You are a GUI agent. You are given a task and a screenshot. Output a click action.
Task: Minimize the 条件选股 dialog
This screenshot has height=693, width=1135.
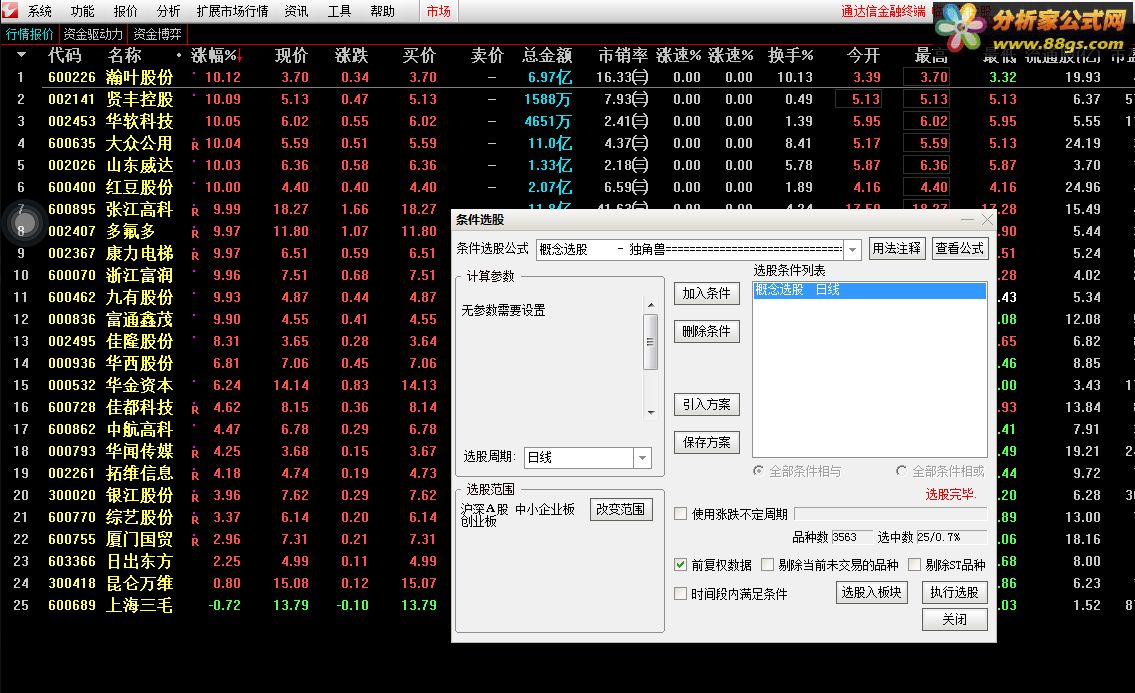(967, 219)
